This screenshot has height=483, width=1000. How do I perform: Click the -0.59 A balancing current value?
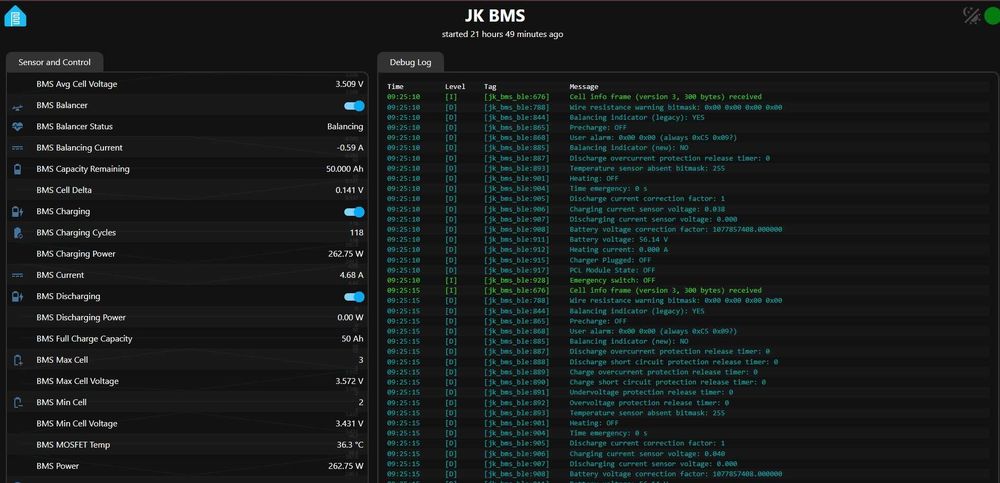(x=350, y=148)
